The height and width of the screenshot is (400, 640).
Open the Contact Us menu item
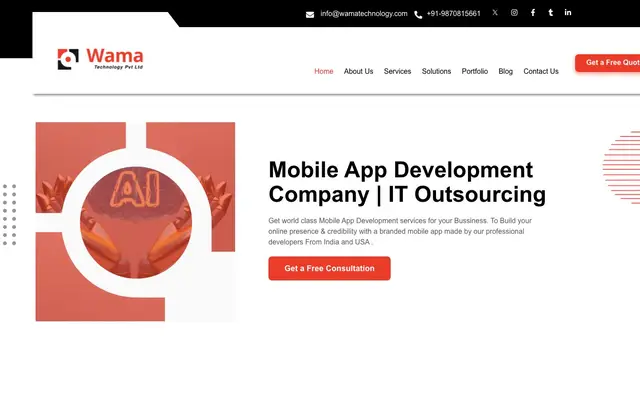click(x=541, y=71)
